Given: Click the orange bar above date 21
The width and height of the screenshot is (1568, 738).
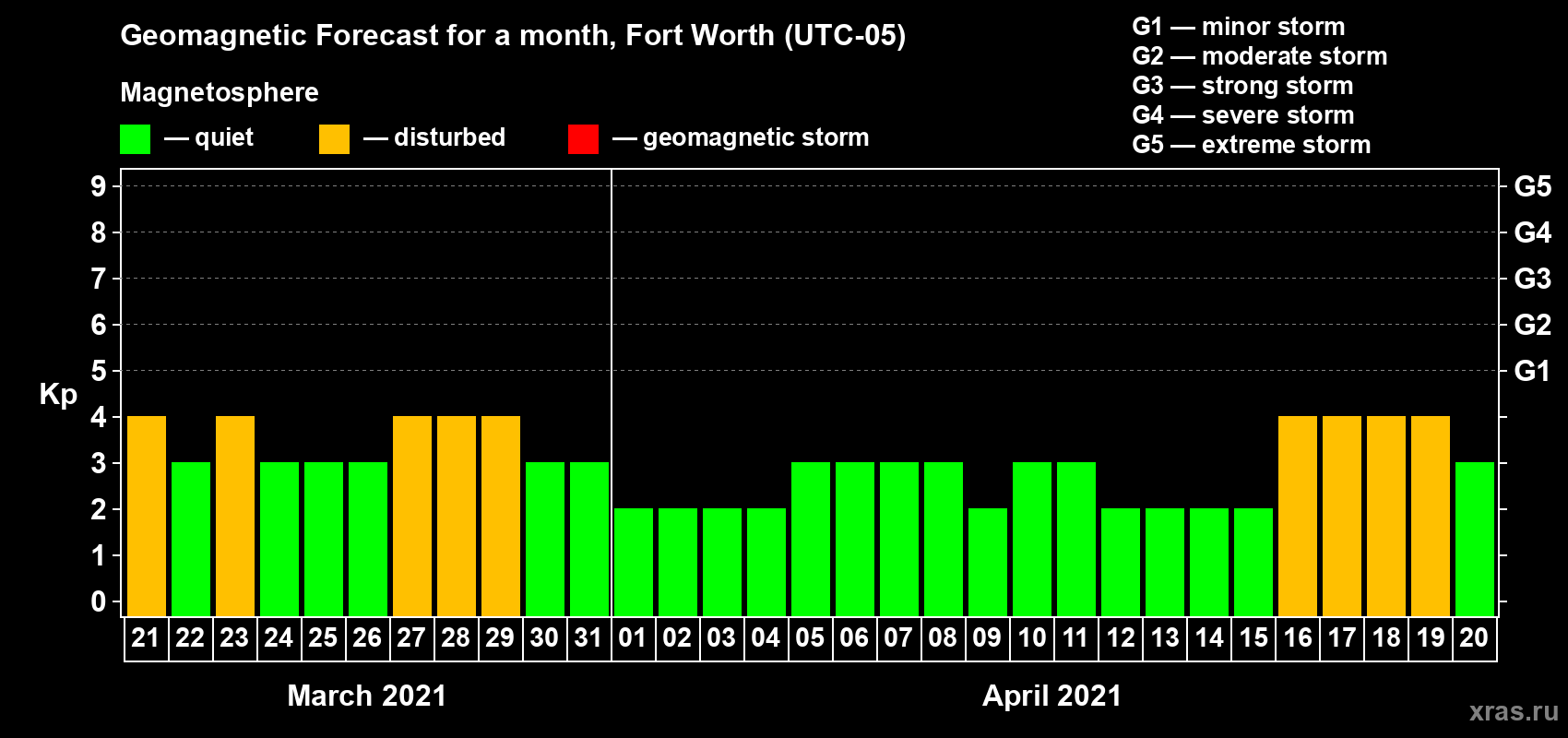Looking at the screenshot, I should (147, 516).
